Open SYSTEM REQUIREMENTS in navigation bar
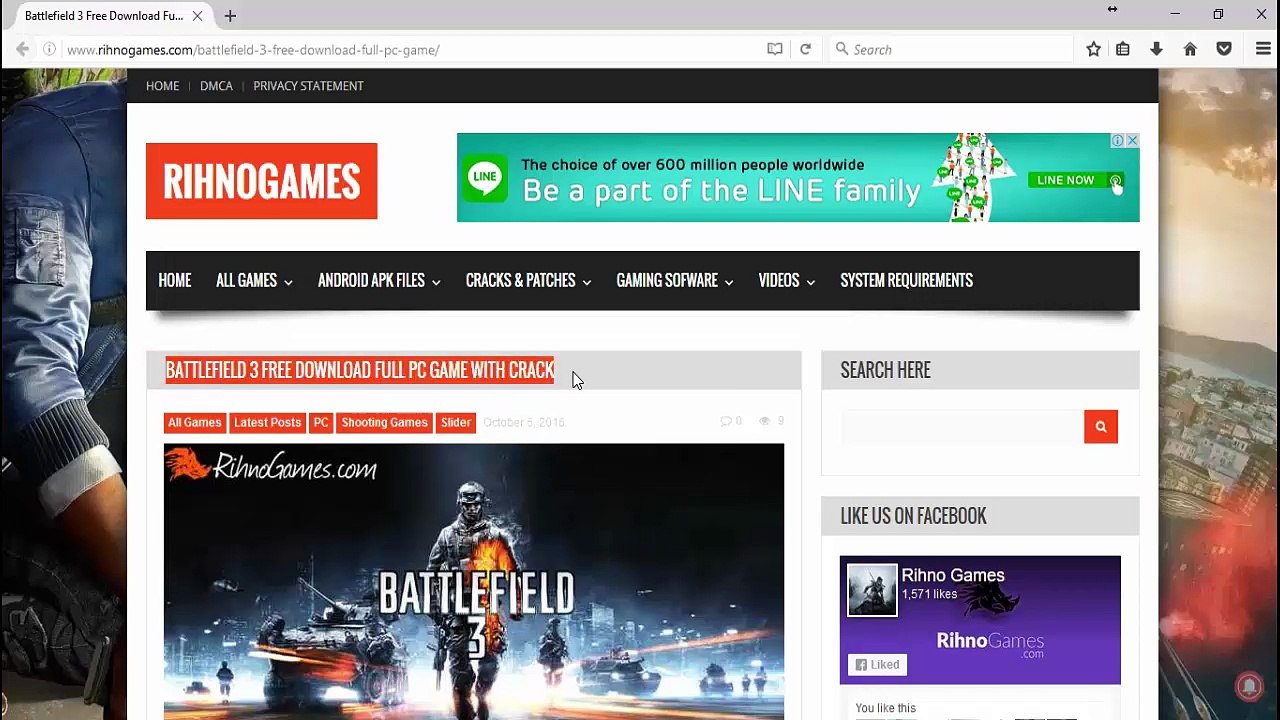The width and height of the screenshot is (1280, 720). (906, 281)
